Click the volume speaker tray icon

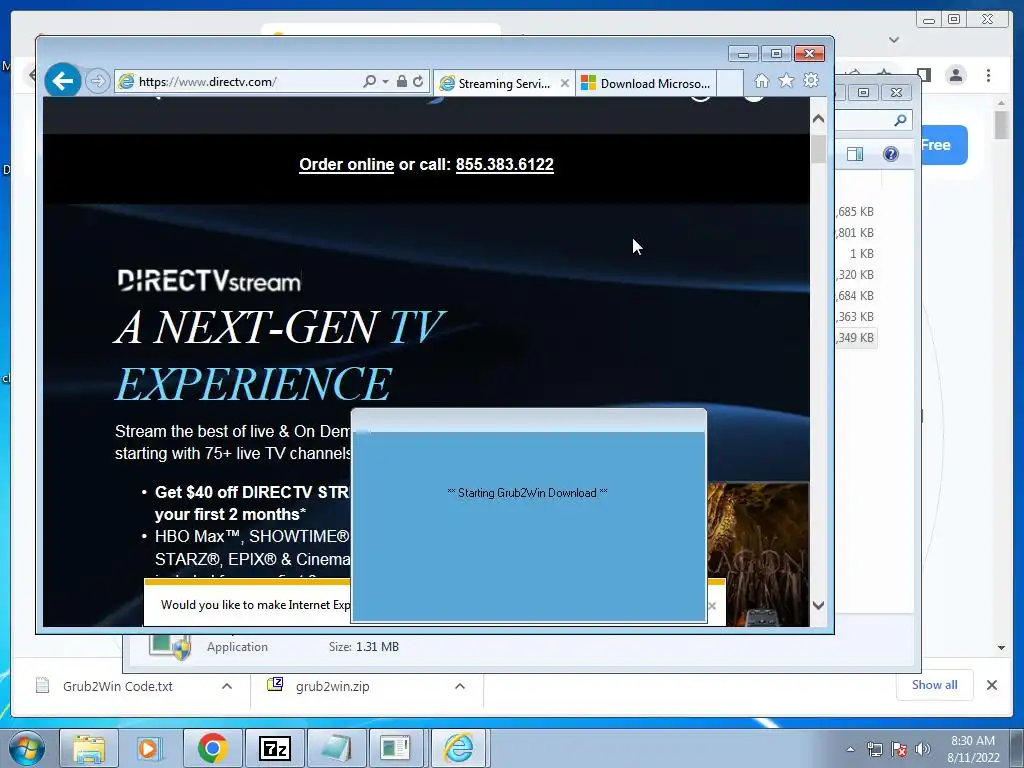[x=922, y=750]
